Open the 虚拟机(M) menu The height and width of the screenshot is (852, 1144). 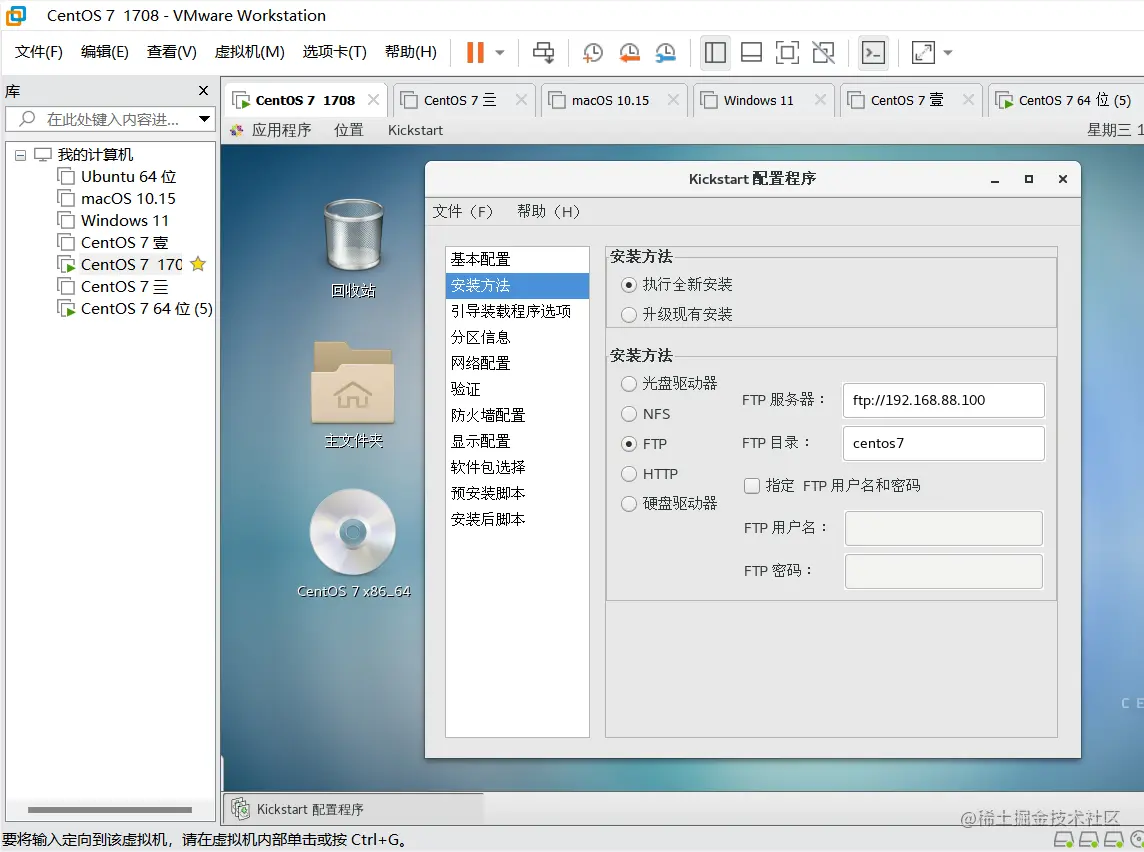coord(250,52)
